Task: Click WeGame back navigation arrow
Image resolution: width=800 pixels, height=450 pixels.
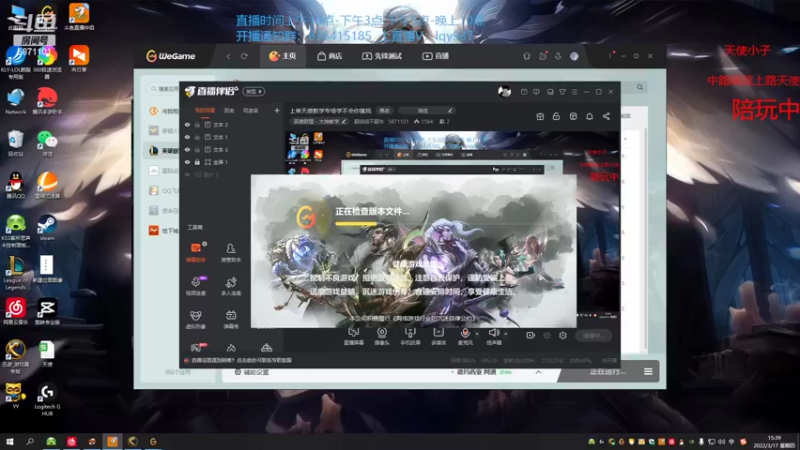Action: (228, 56)
